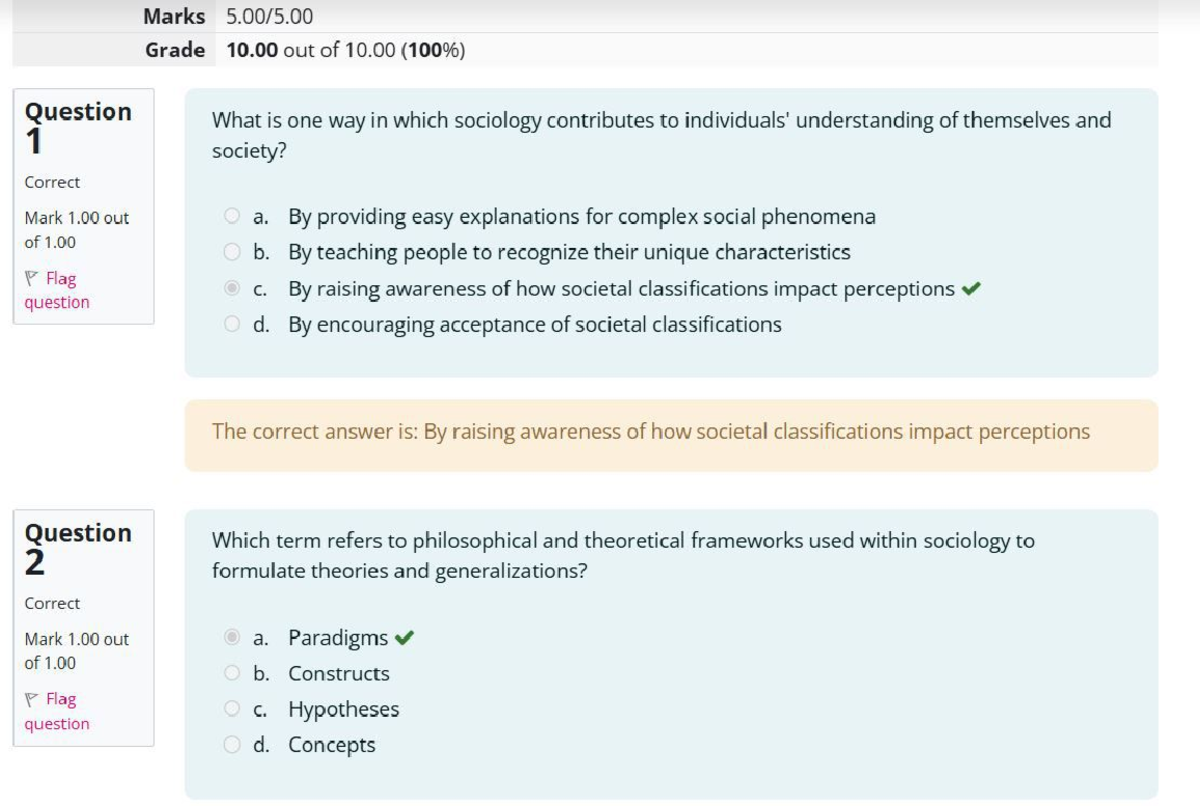This screenshot has width=1200, height=806.
Task: Select the Constructs radio button
Action: click(231, 673)
